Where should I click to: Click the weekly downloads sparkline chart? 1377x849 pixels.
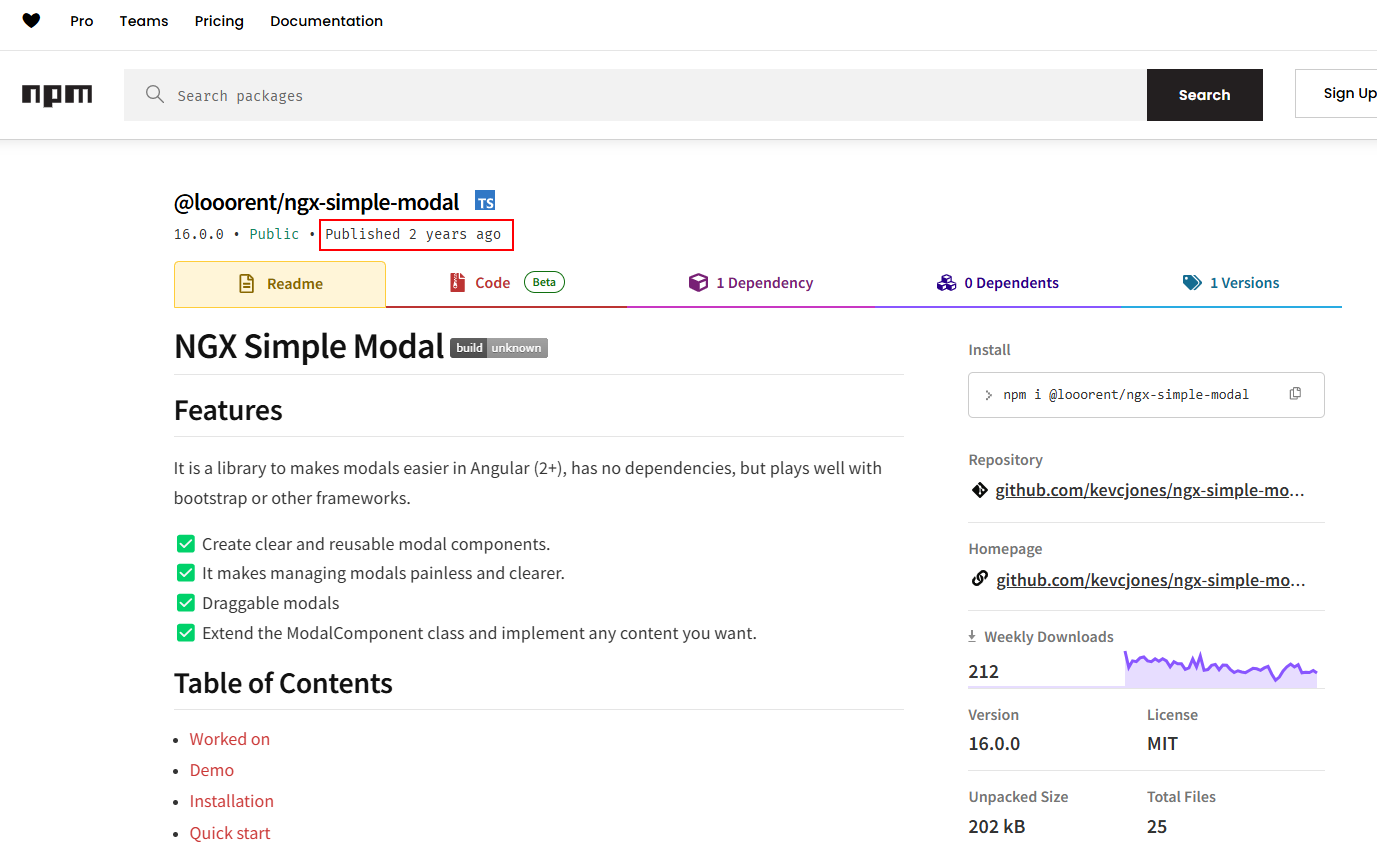(1221, 667)
